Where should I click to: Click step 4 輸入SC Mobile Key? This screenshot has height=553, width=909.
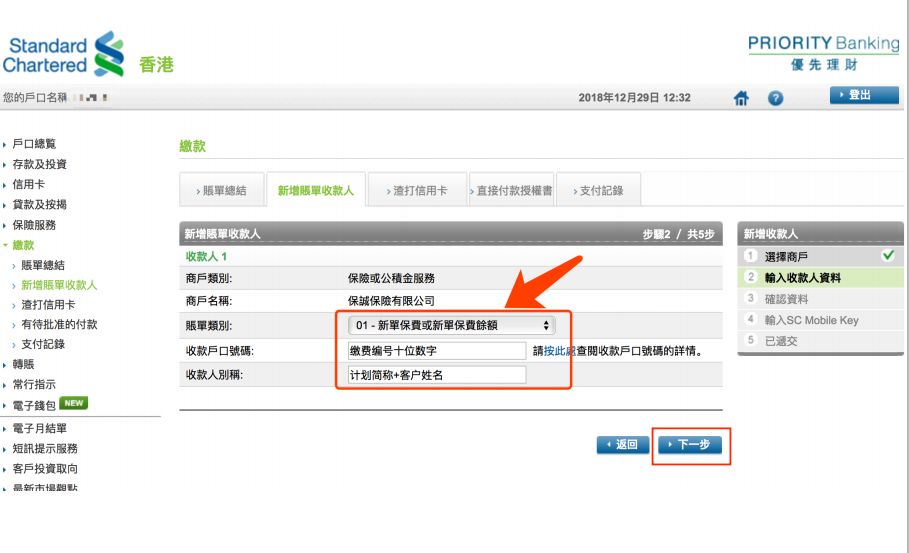[820, 320]
